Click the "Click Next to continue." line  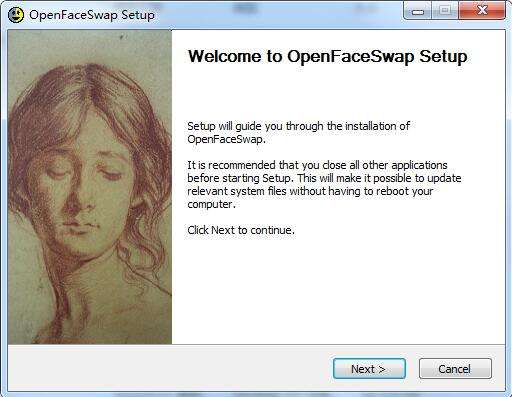(241, 230)
